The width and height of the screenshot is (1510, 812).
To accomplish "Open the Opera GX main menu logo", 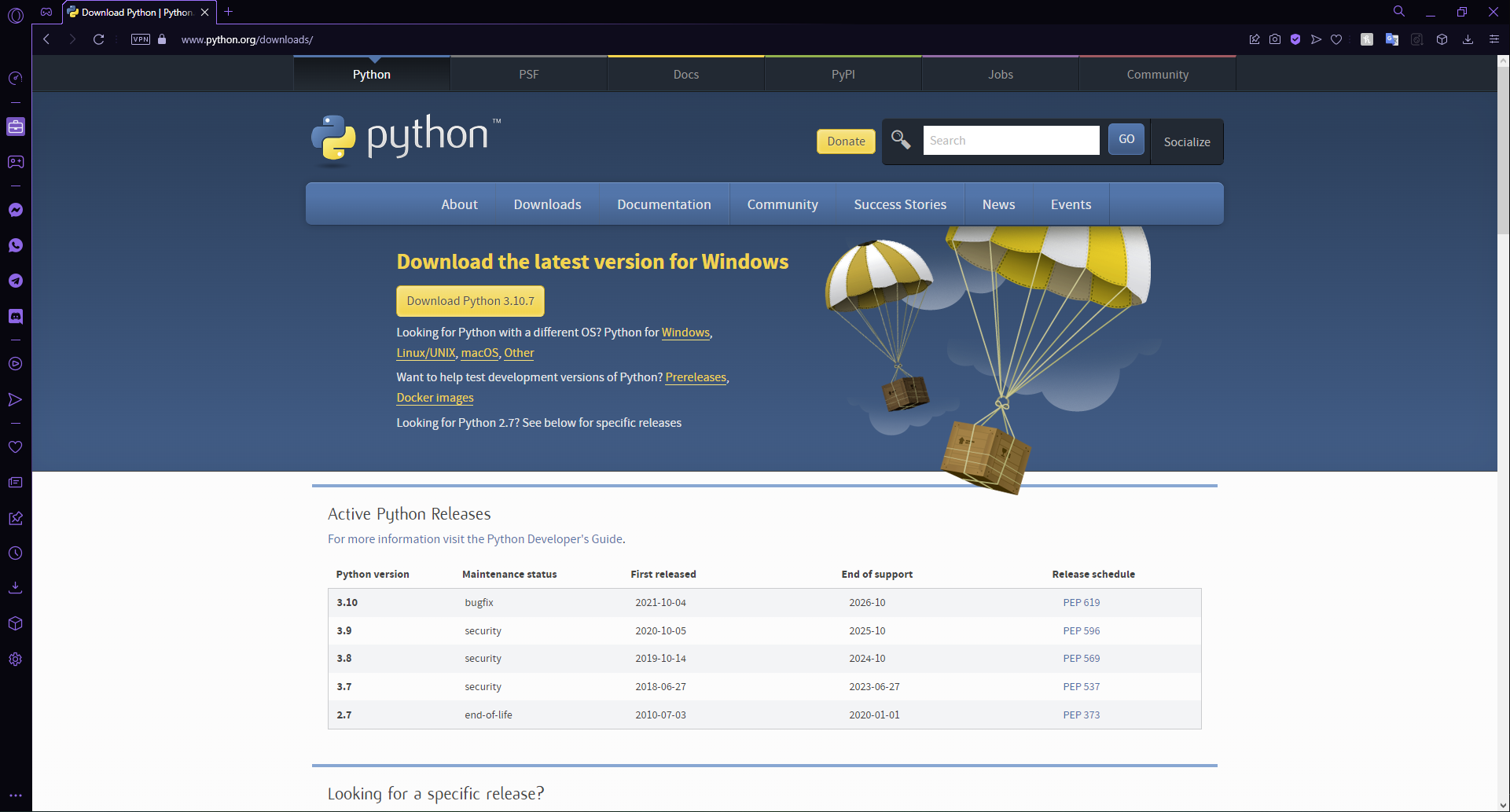I will pos(16,15).
